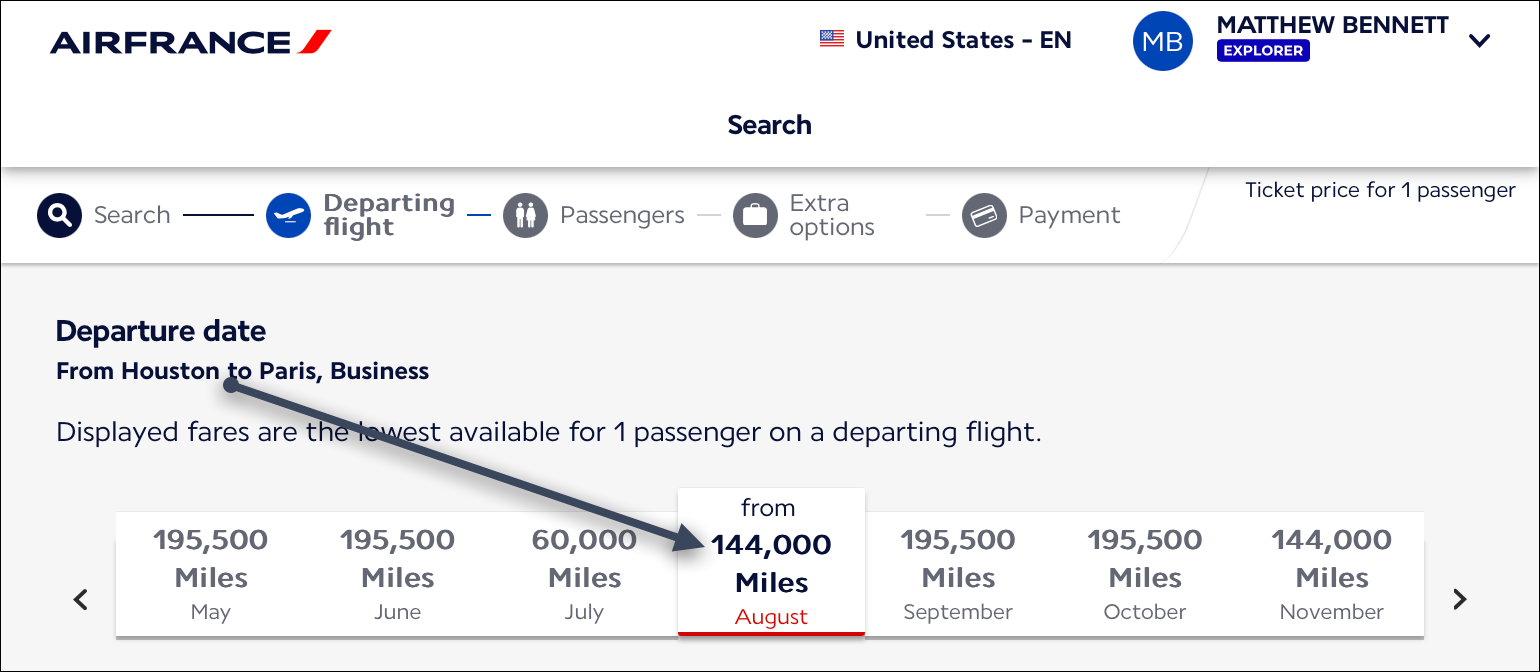1540x672 pixels.
Task: Select the July 60,000 Miles fare
Action: (584, 575)
